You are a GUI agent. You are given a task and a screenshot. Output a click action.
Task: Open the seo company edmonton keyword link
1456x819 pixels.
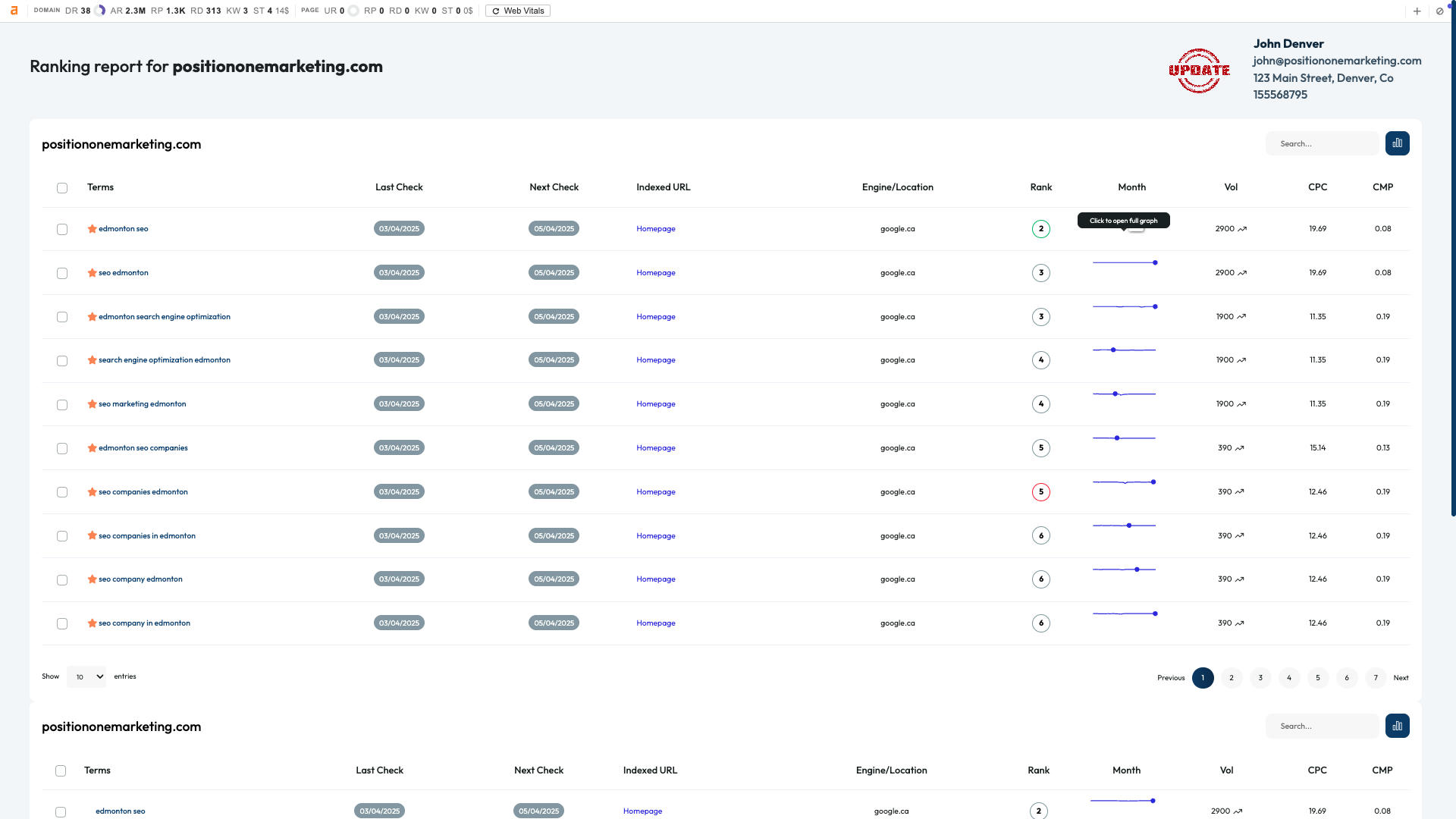coord(140,579)
